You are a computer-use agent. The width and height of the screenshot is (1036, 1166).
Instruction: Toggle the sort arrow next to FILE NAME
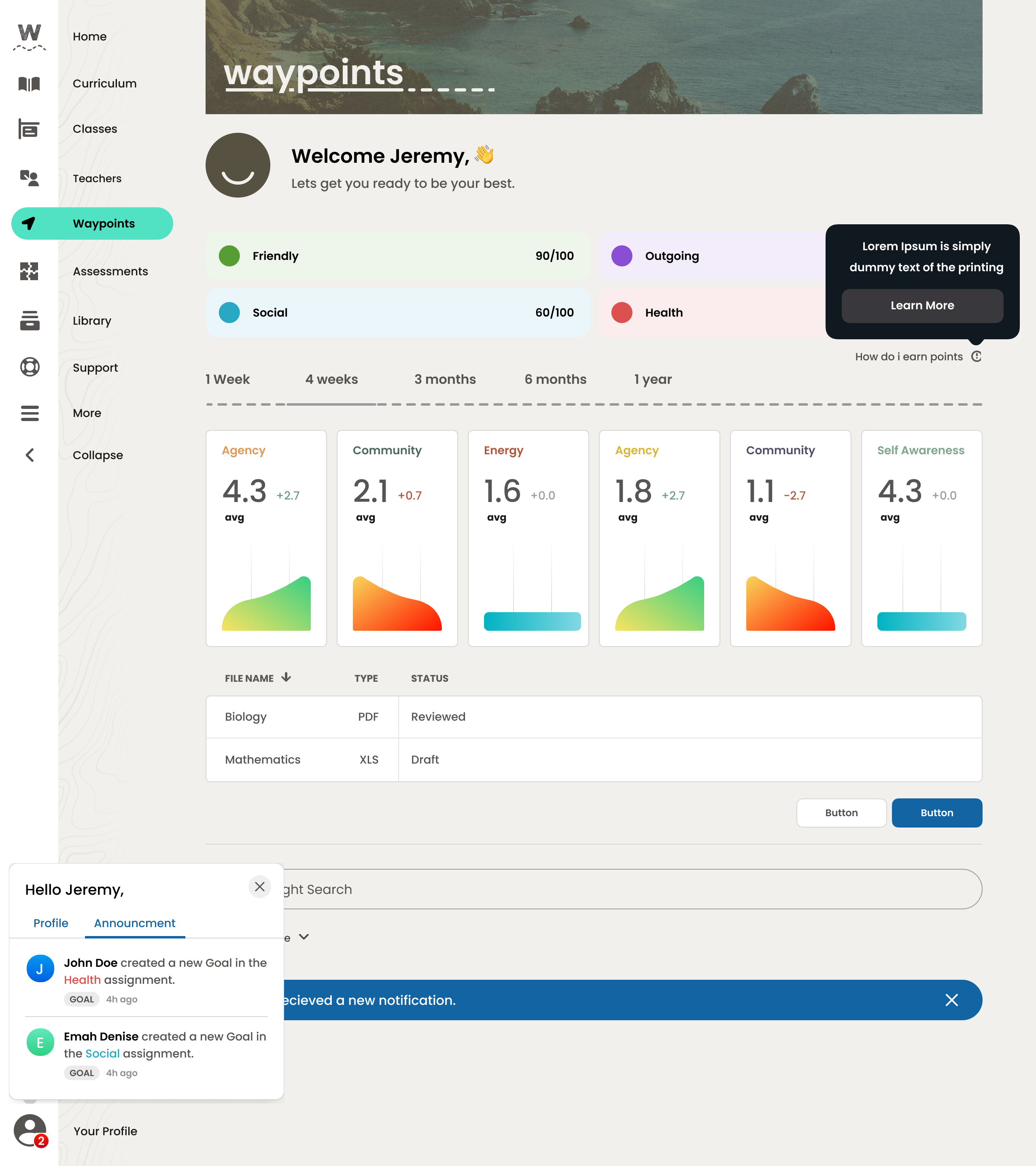pyautogui.click(x=286, y=678)
